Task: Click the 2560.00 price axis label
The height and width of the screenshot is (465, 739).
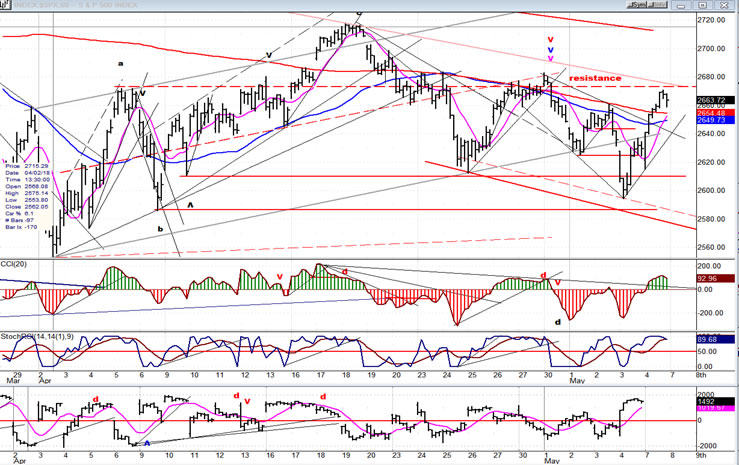Action: tap(712, 247)
